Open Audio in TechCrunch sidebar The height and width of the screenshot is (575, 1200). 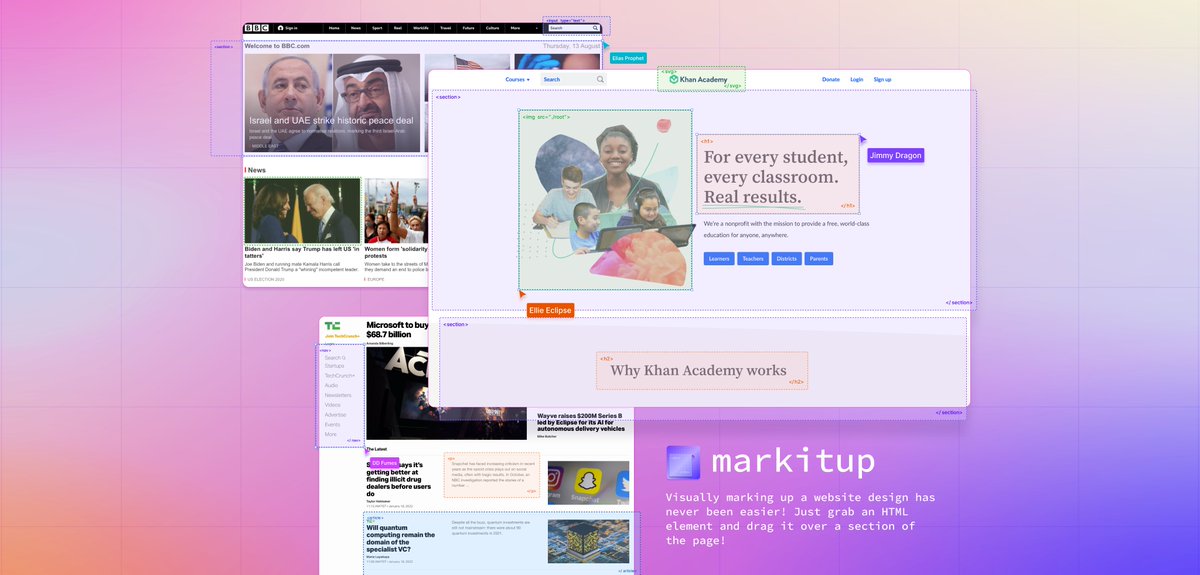(331, 386)
